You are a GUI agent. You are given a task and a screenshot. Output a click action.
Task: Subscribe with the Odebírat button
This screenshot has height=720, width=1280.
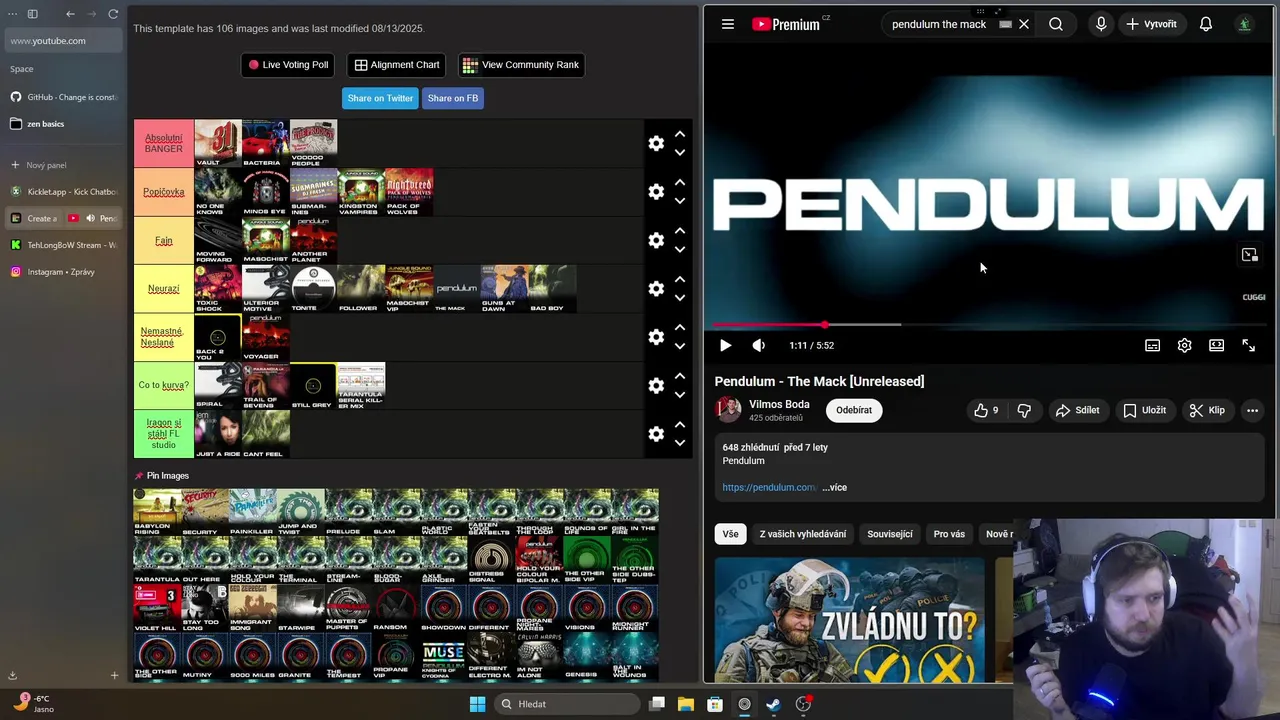tap(854, 410)
